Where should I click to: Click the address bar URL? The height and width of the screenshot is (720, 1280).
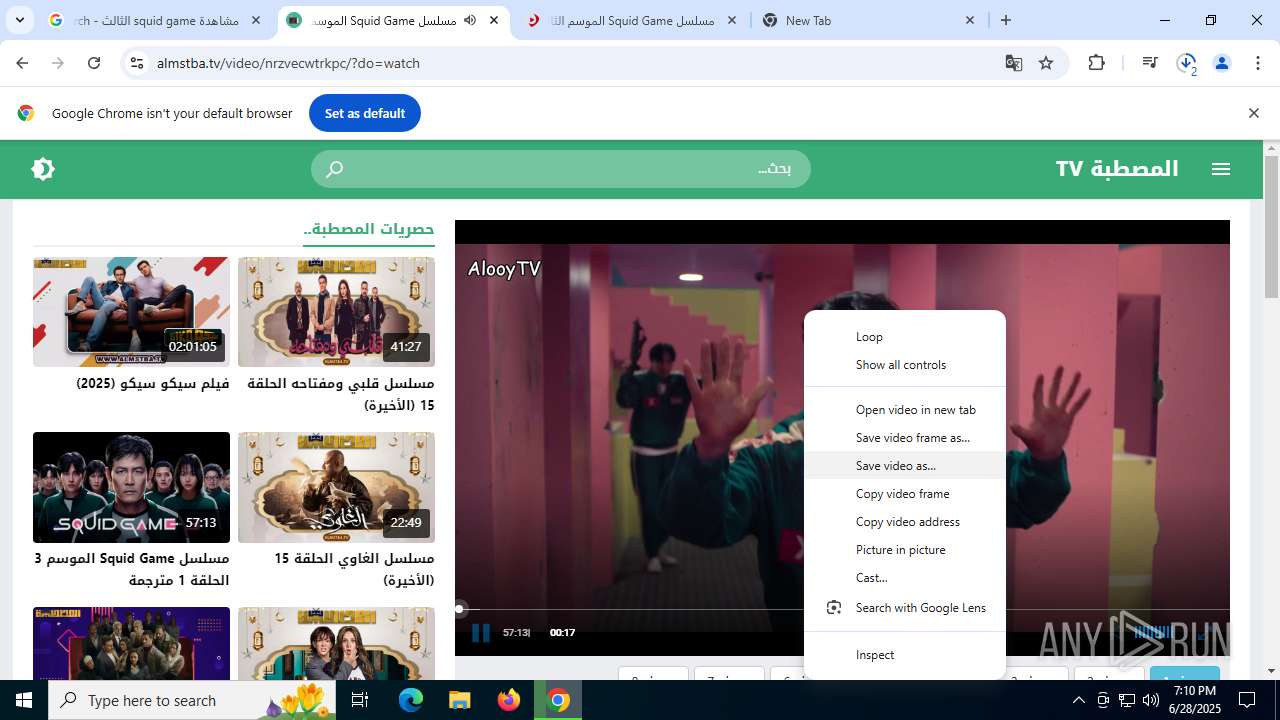click(288, 63)
